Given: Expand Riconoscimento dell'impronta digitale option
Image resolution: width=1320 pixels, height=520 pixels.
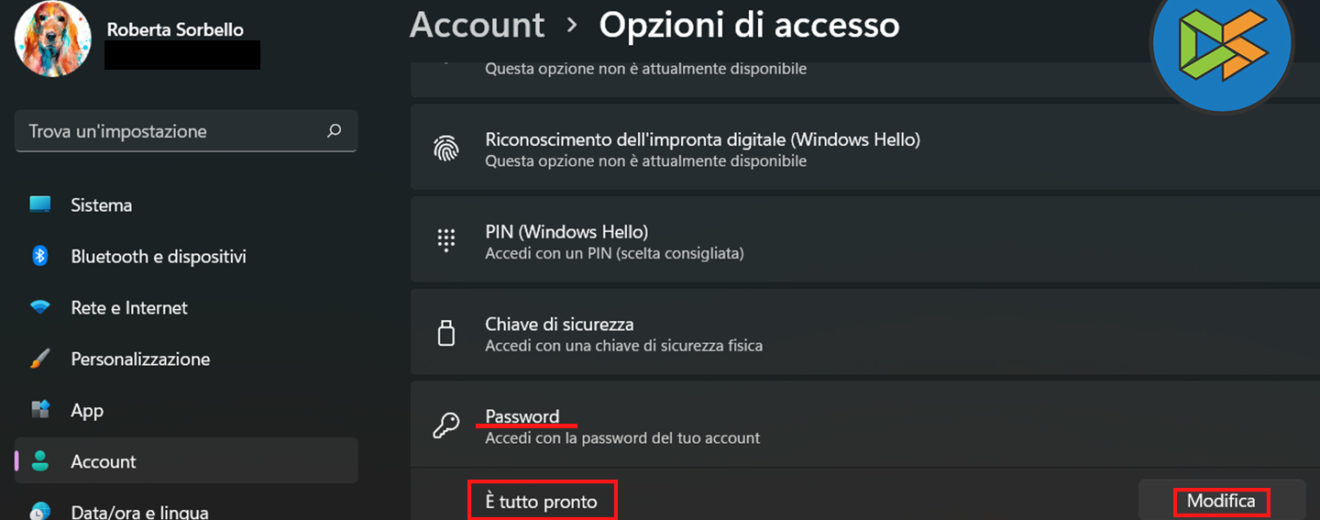Looking at the screenshot, I should click(860, 149).
